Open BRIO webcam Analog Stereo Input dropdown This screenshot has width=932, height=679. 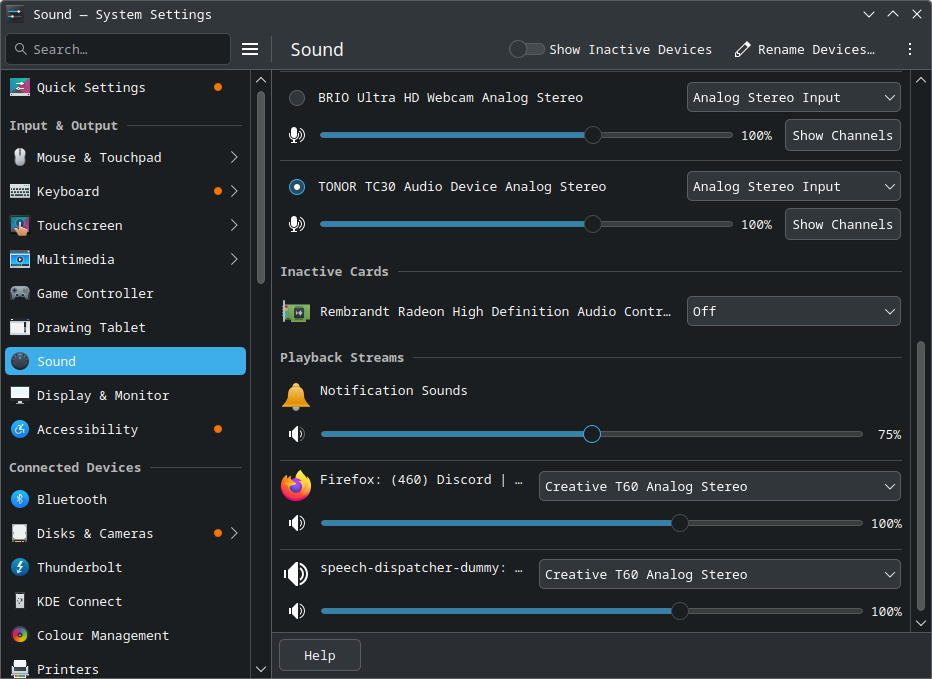pos(794,98)
